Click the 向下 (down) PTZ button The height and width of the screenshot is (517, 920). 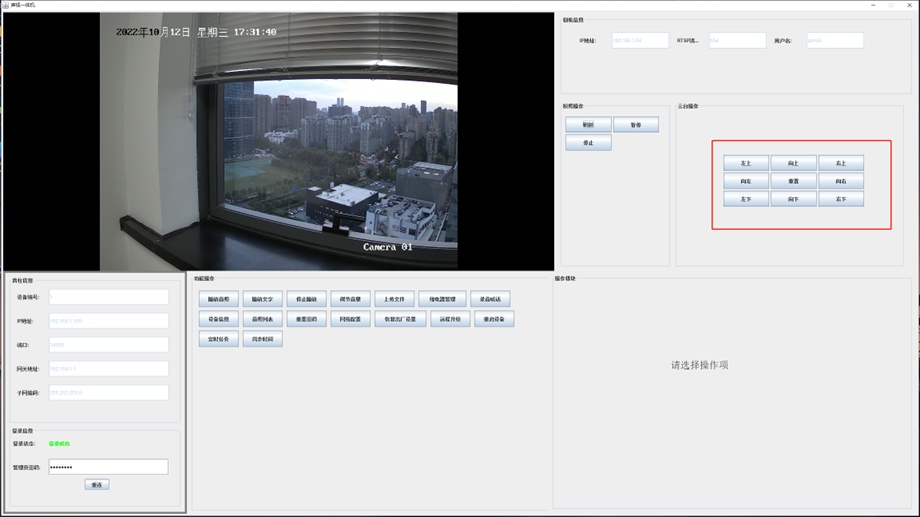[793, 199]
